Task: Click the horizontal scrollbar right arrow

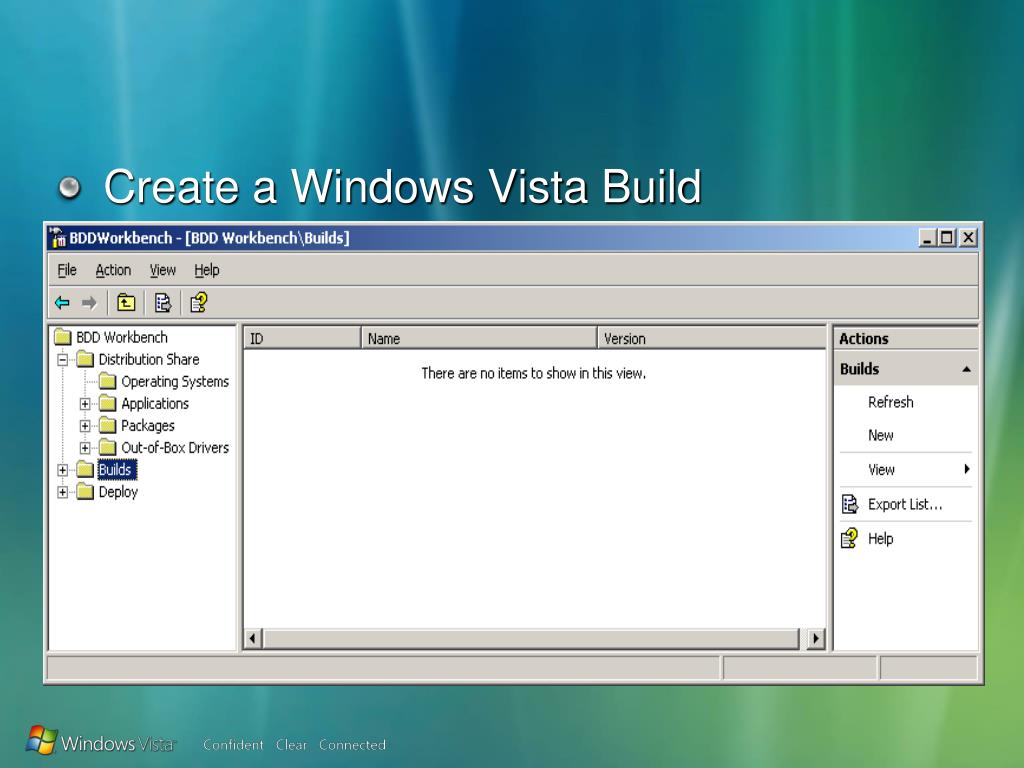Action: click(x=815, y=638)
